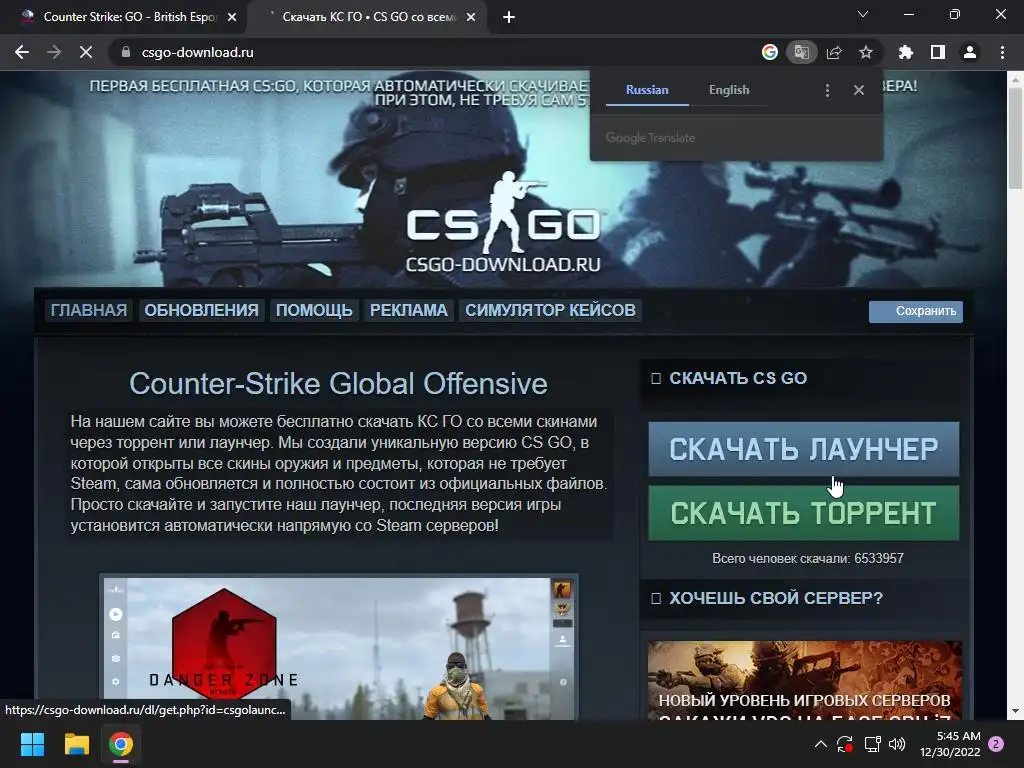This screenshot has height=768, width=1024.
Task: Open the ОБНОВЛЕНИЯ menu item
Action: 201,310
